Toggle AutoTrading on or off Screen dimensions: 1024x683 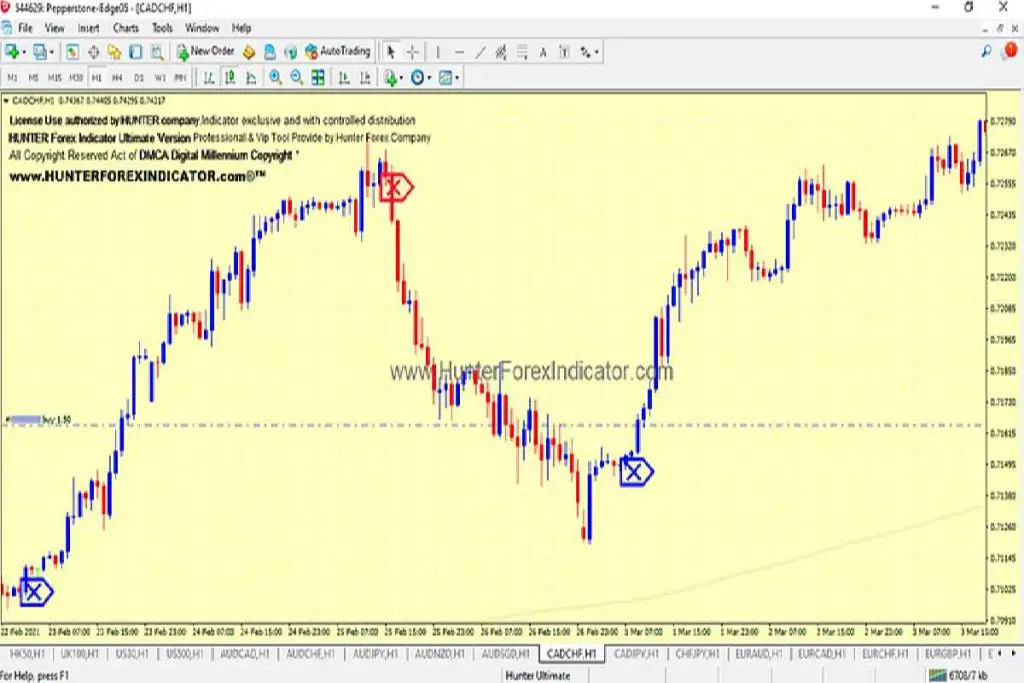tap(338, 51)
